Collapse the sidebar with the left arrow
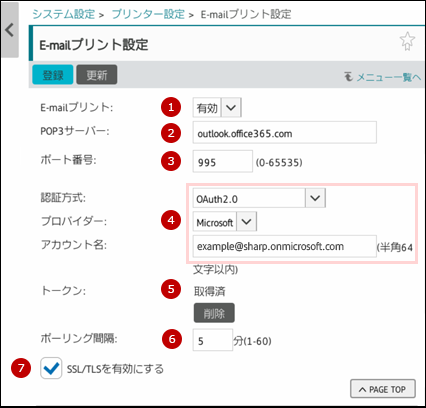This screenshot has width=426, height=408. pos(10,30)
